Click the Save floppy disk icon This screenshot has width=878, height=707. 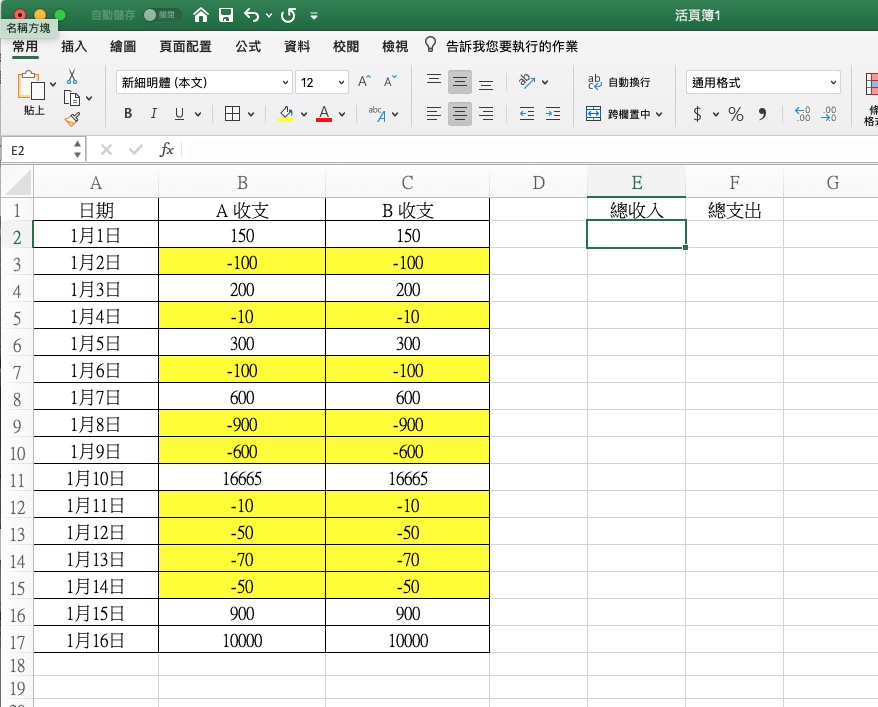226,16
